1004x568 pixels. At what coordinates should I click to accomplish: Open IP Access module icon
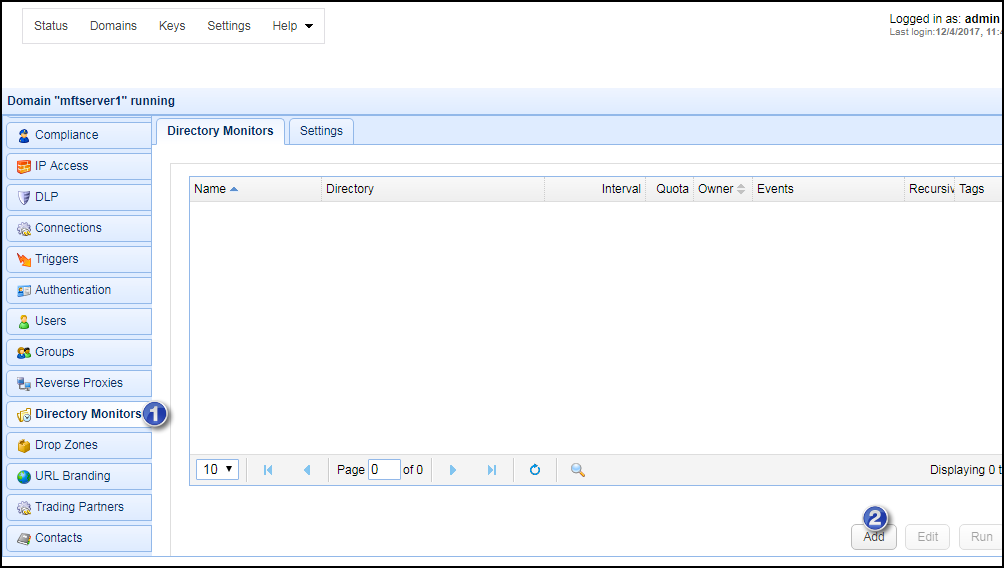24,166
